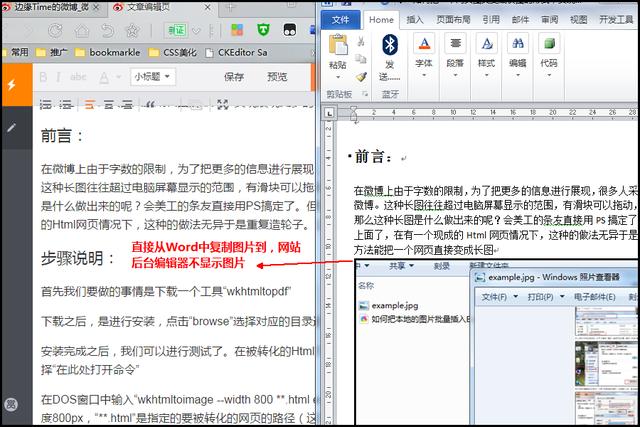Viewport: 640px width, 427px height.
Task: Click the orange lightning icon in sidebar
Action: pyautogui.click(x=12, y=85)
